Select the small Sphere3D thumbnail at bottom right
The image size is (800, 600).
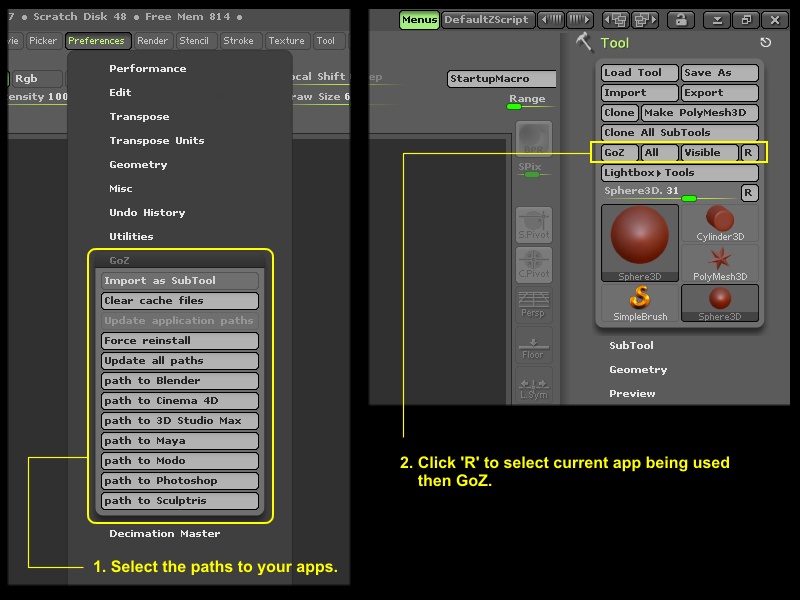(720, 303)
